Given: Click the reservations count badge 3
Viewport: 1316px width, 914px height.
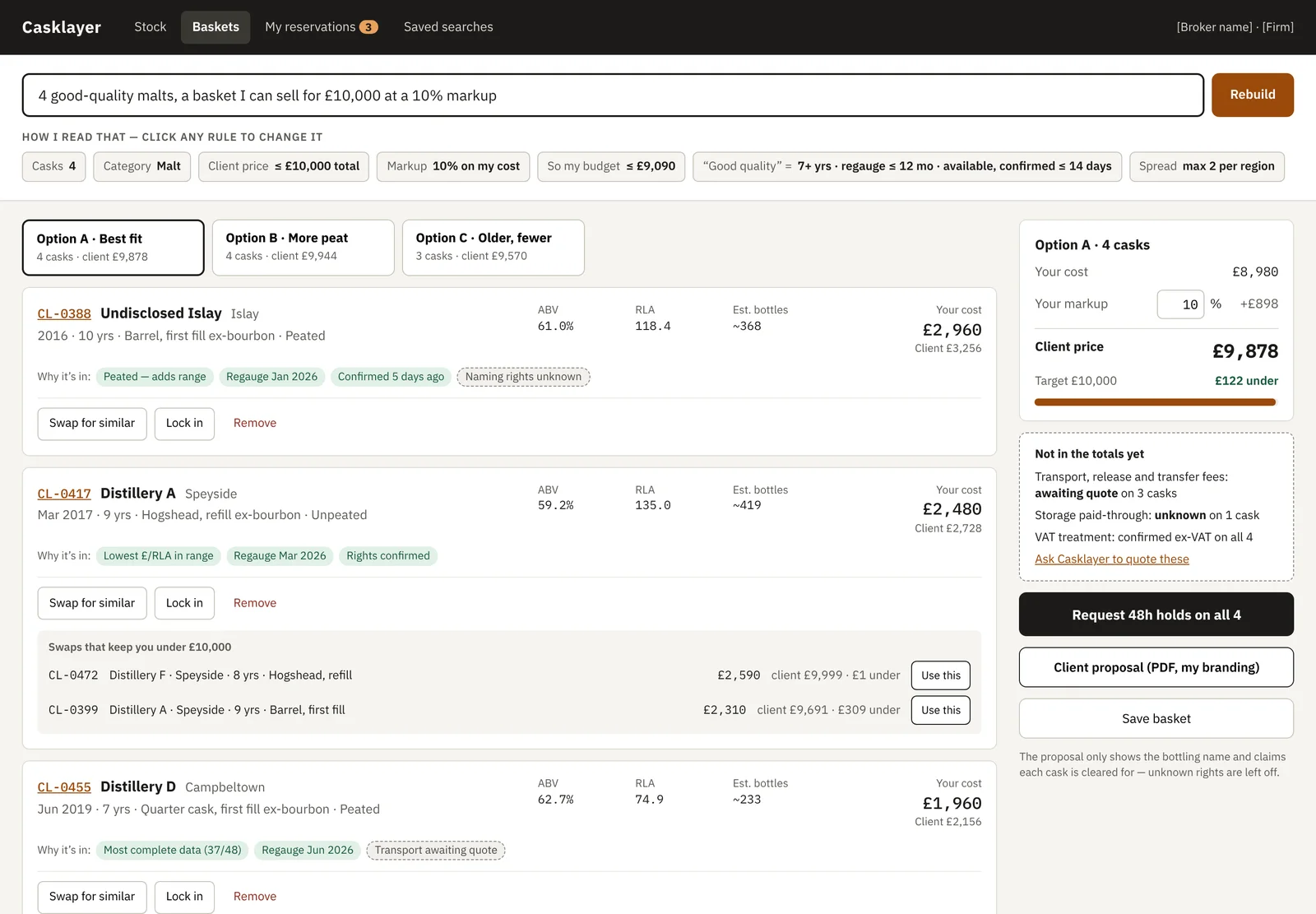Looking at the screenshot, I should click(x=368, y=27).
